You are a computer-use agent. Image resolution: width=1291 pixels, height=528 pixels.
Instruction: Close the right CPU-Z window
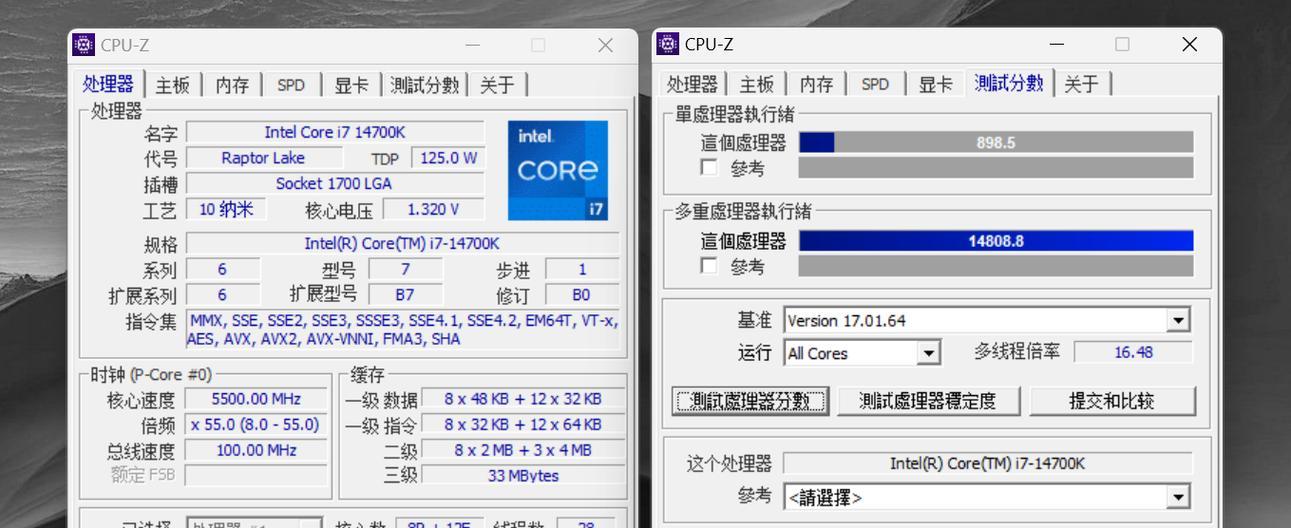[1189, 44]
